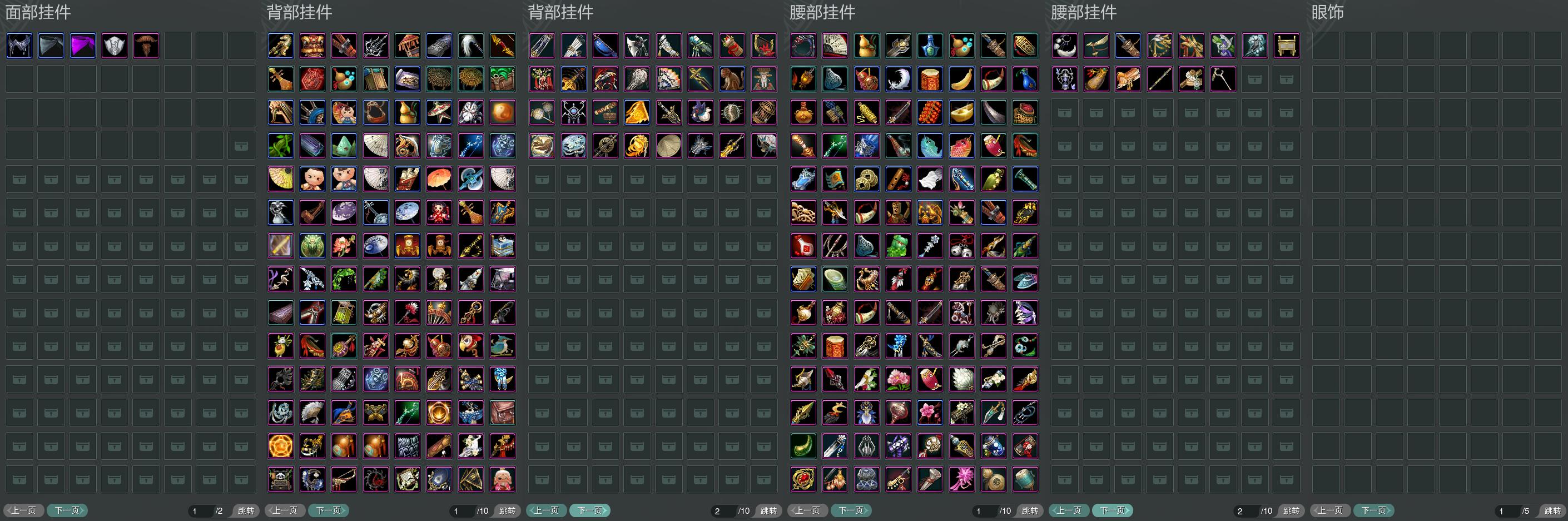Viewport: 1568px width, 521px height.
Task: Go to next page in 面部挂件 panel
Action: (x=68, y=510)
